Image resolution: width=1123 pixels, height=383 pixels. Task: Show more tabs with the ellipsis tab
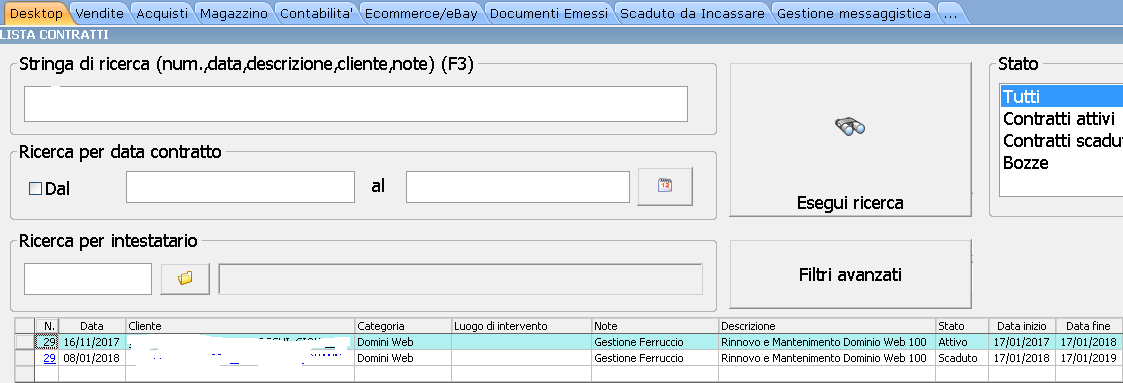(949, 13)
